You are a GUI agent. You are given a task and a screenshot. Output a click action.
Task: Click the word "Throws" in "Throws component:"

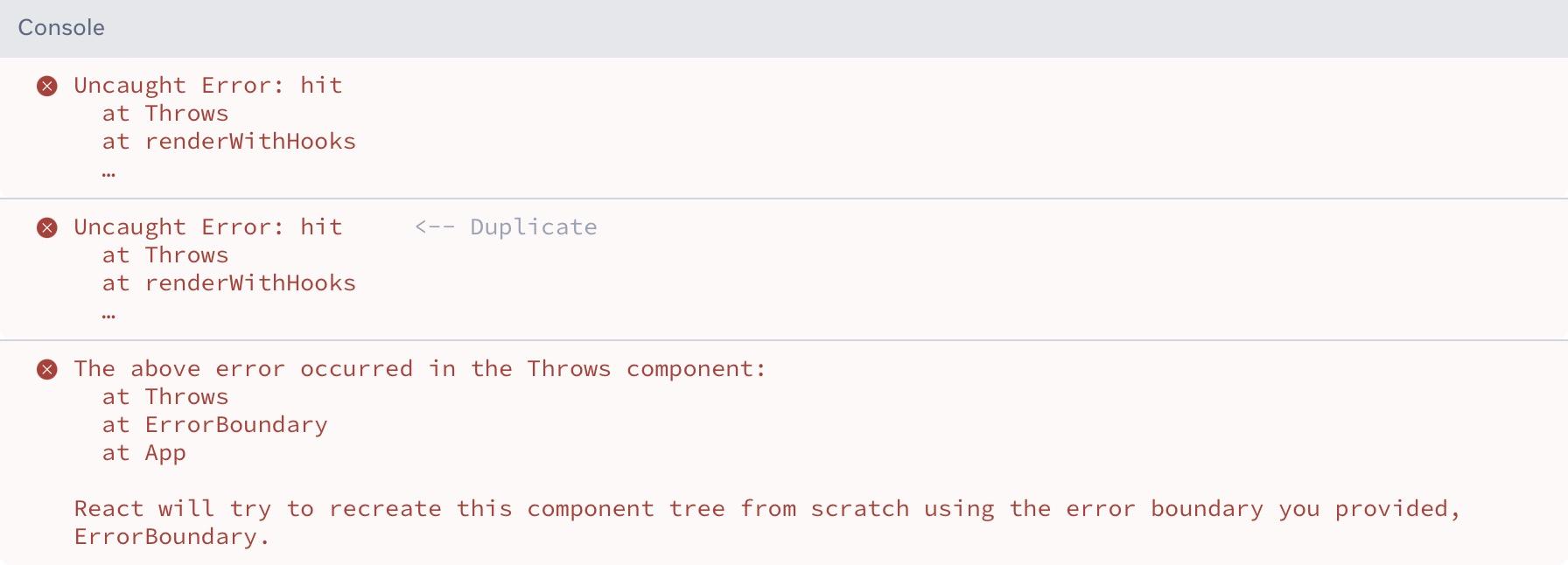(x=569, y=369)
